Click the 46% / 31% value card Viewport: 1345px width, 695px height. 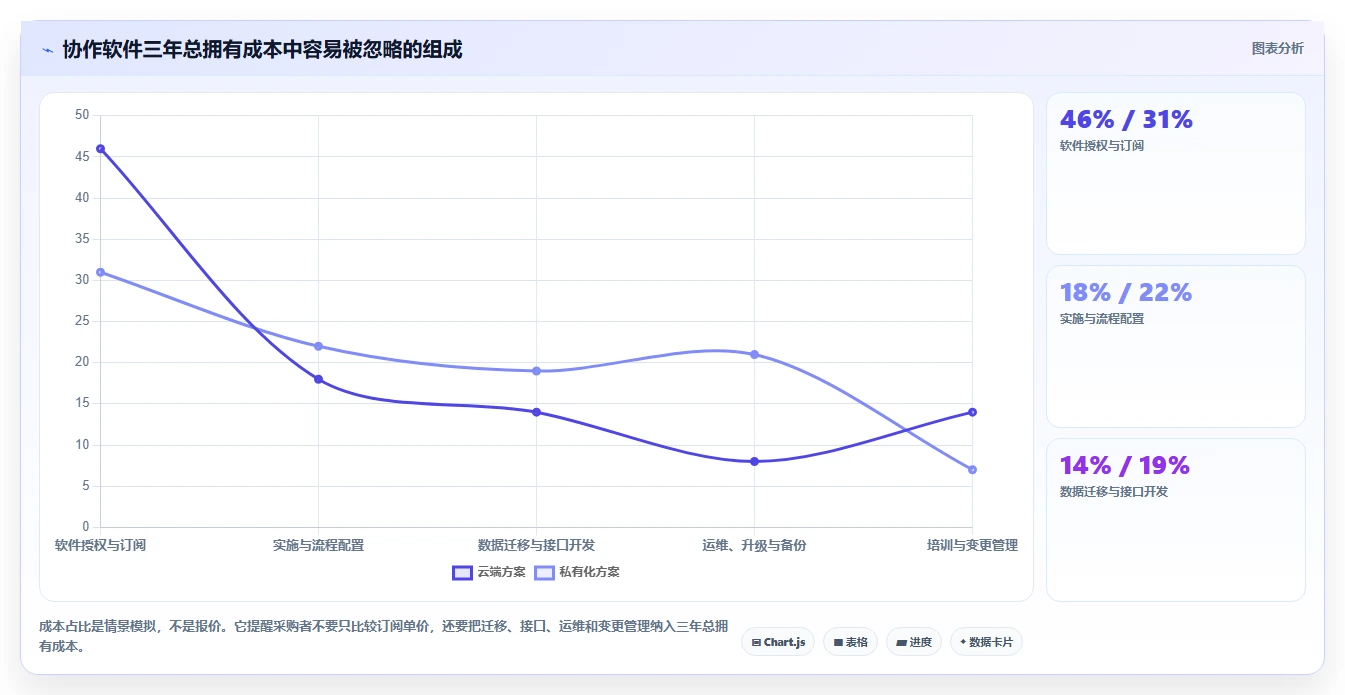click(x=1175, y=174)
